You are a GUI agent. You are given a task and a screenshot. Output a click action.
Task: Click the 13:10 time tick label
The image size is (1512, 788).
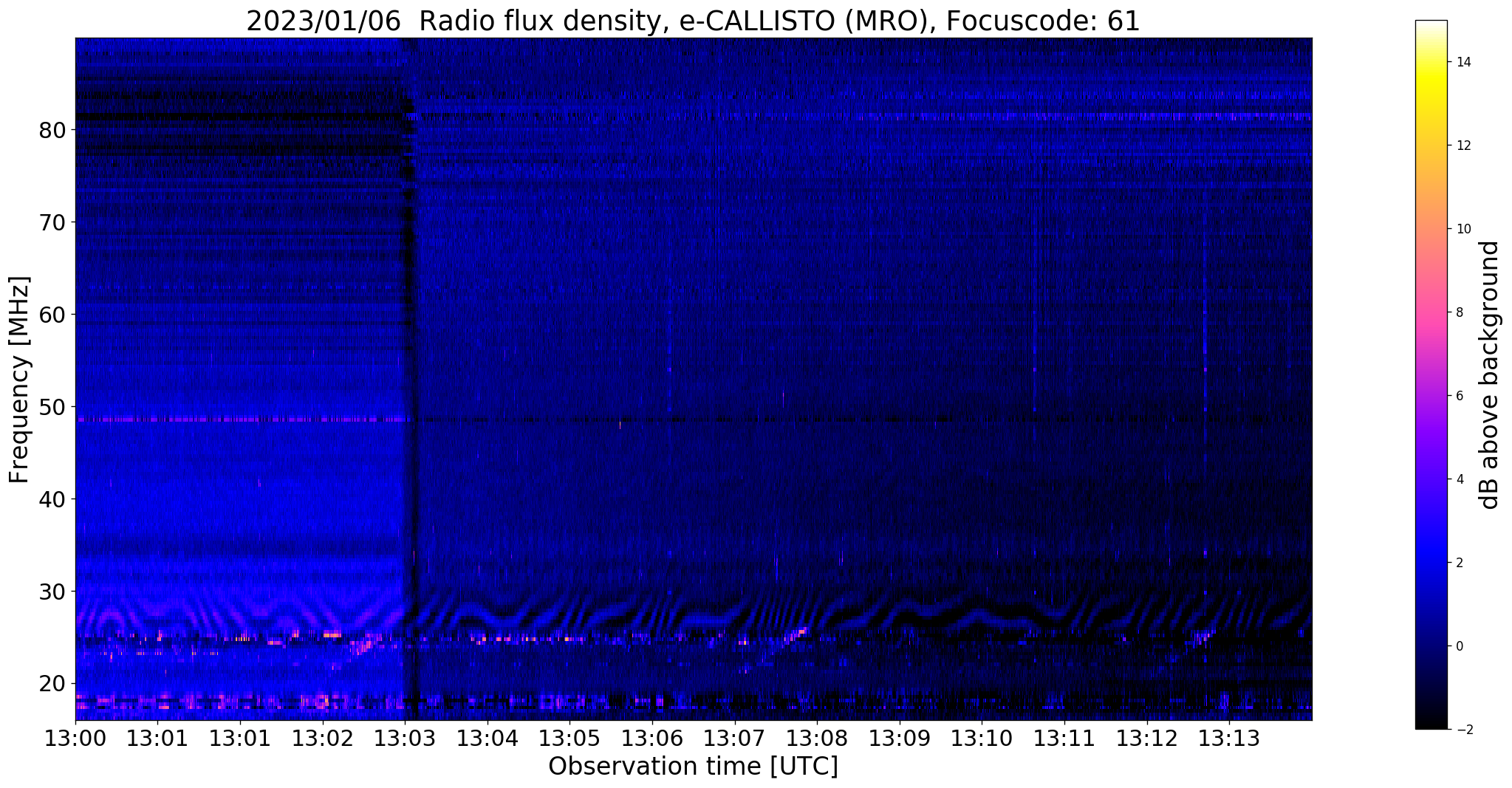[x=982, y=738]
